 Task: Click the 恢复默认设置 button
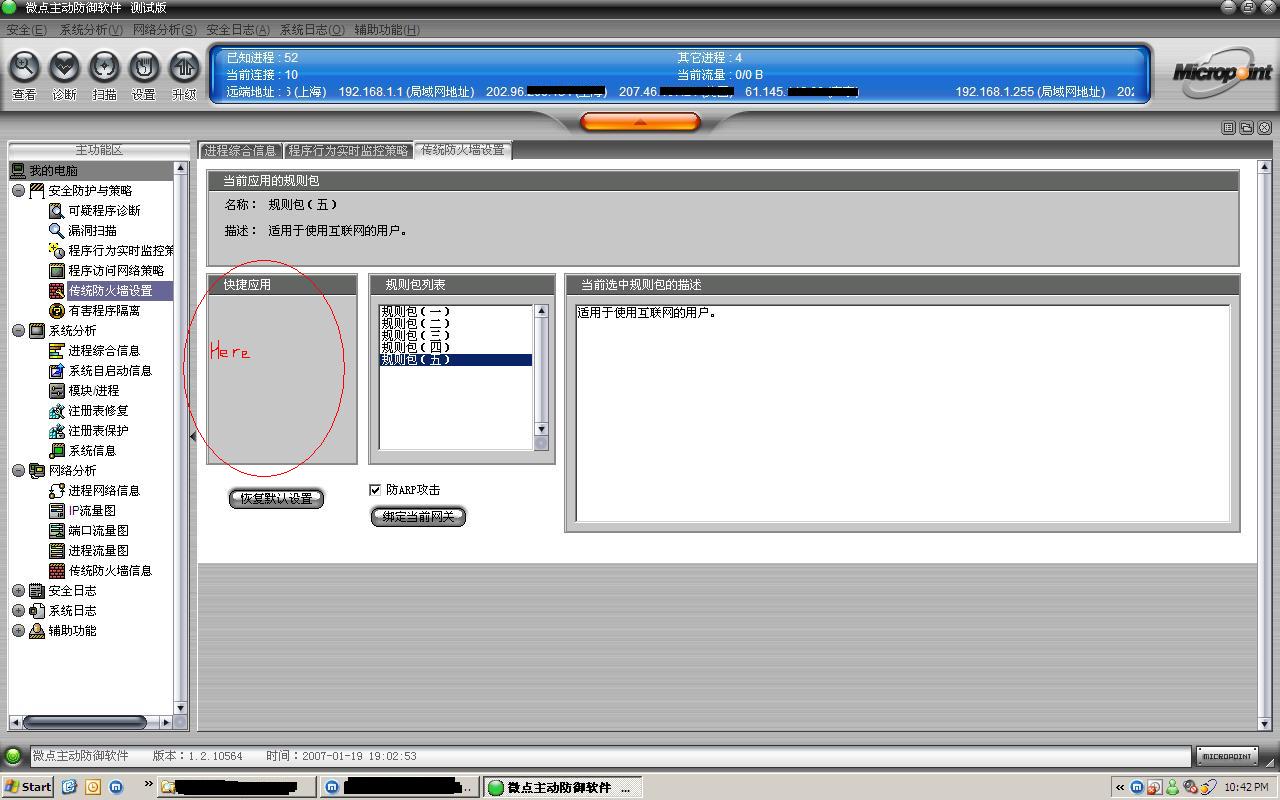[277, 498]
